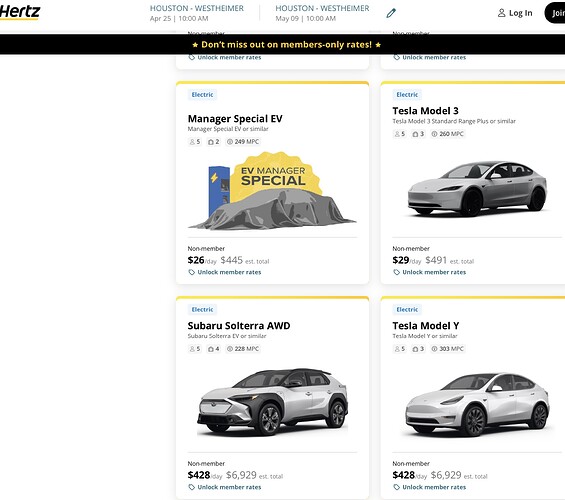Click the luggage icon on Tesla Model 3 card

pos(415,134)
